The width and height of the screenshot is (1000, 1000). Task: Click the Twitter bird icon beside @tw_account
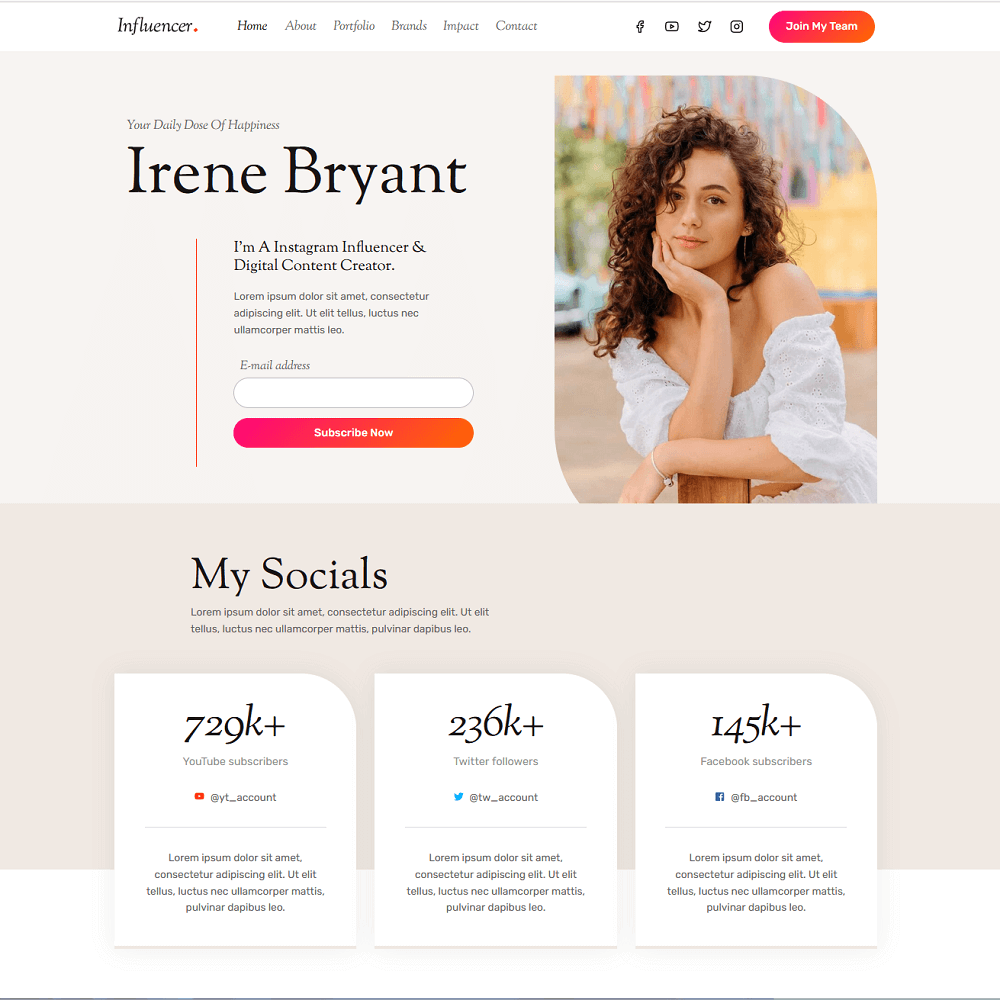[459, 797]
